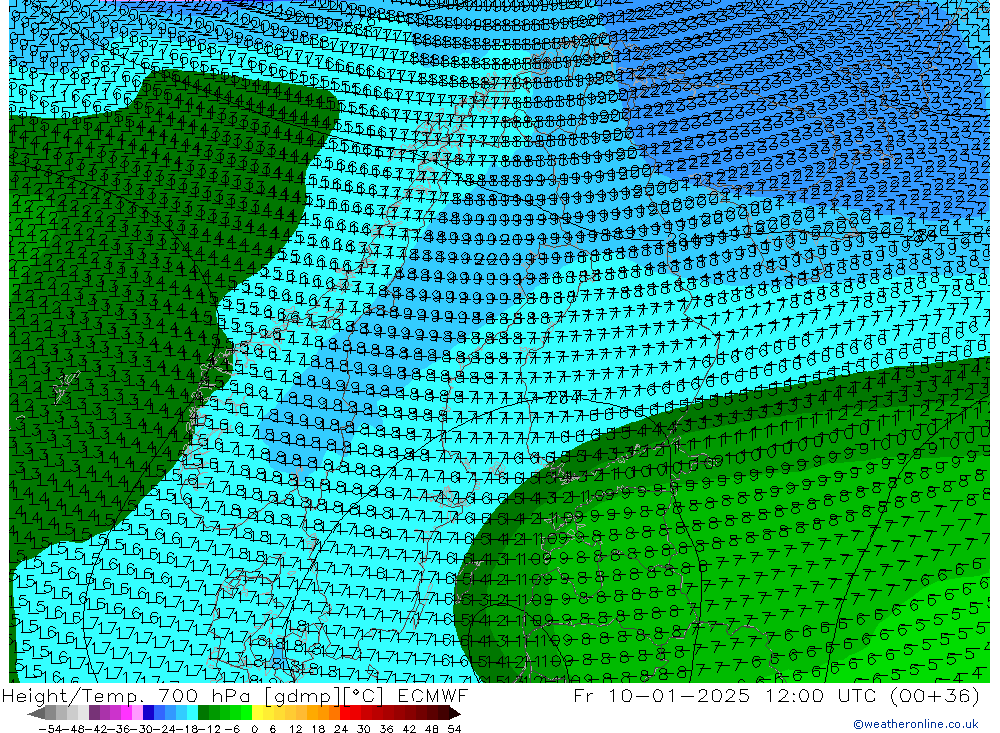Click the '[gdmp]' unit label
Image resolution: width=1000 pixels, height=733 pixels.
point(302,695)
